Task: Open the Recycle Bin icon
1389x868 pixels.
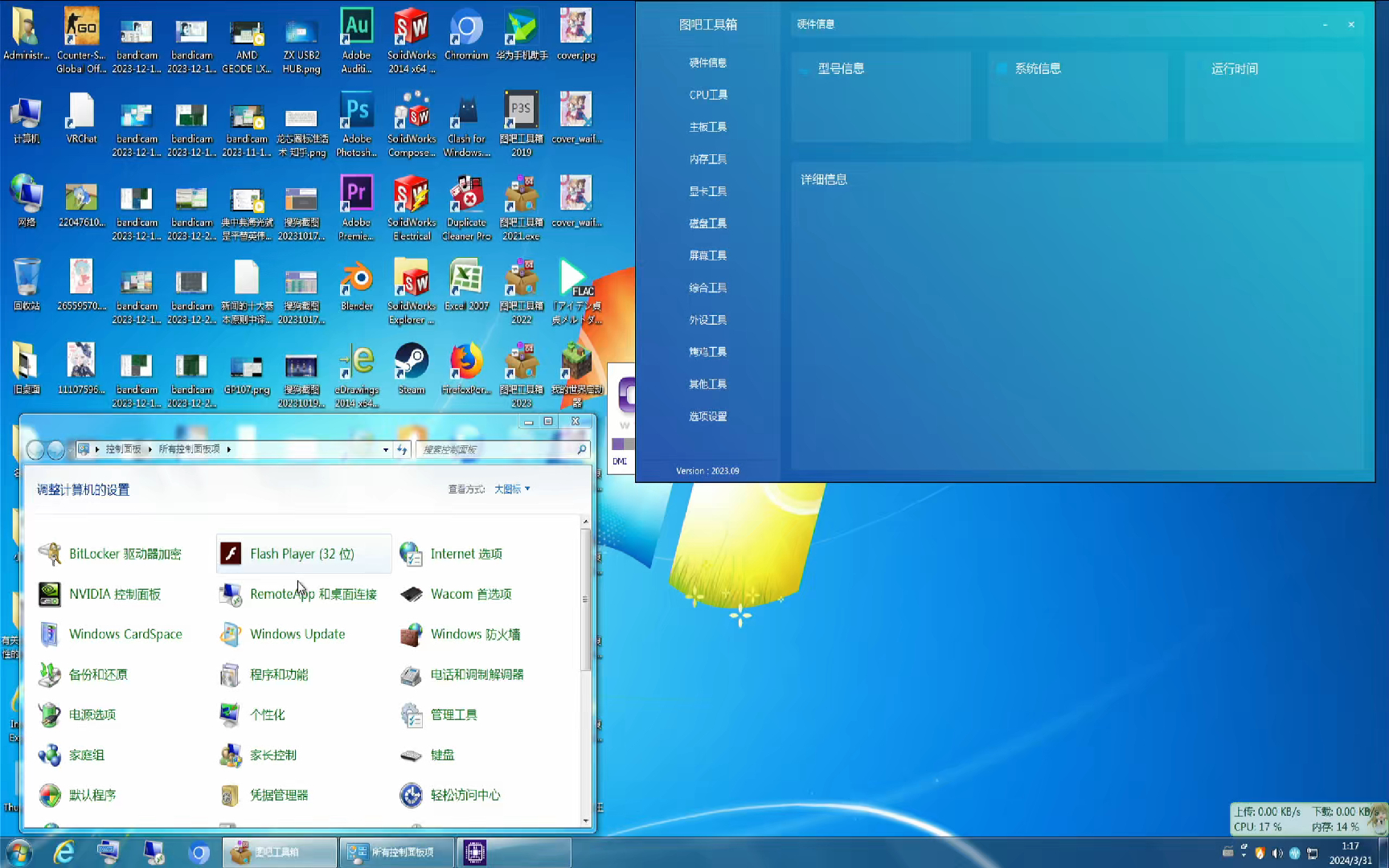Action: [x=27, y=285]
